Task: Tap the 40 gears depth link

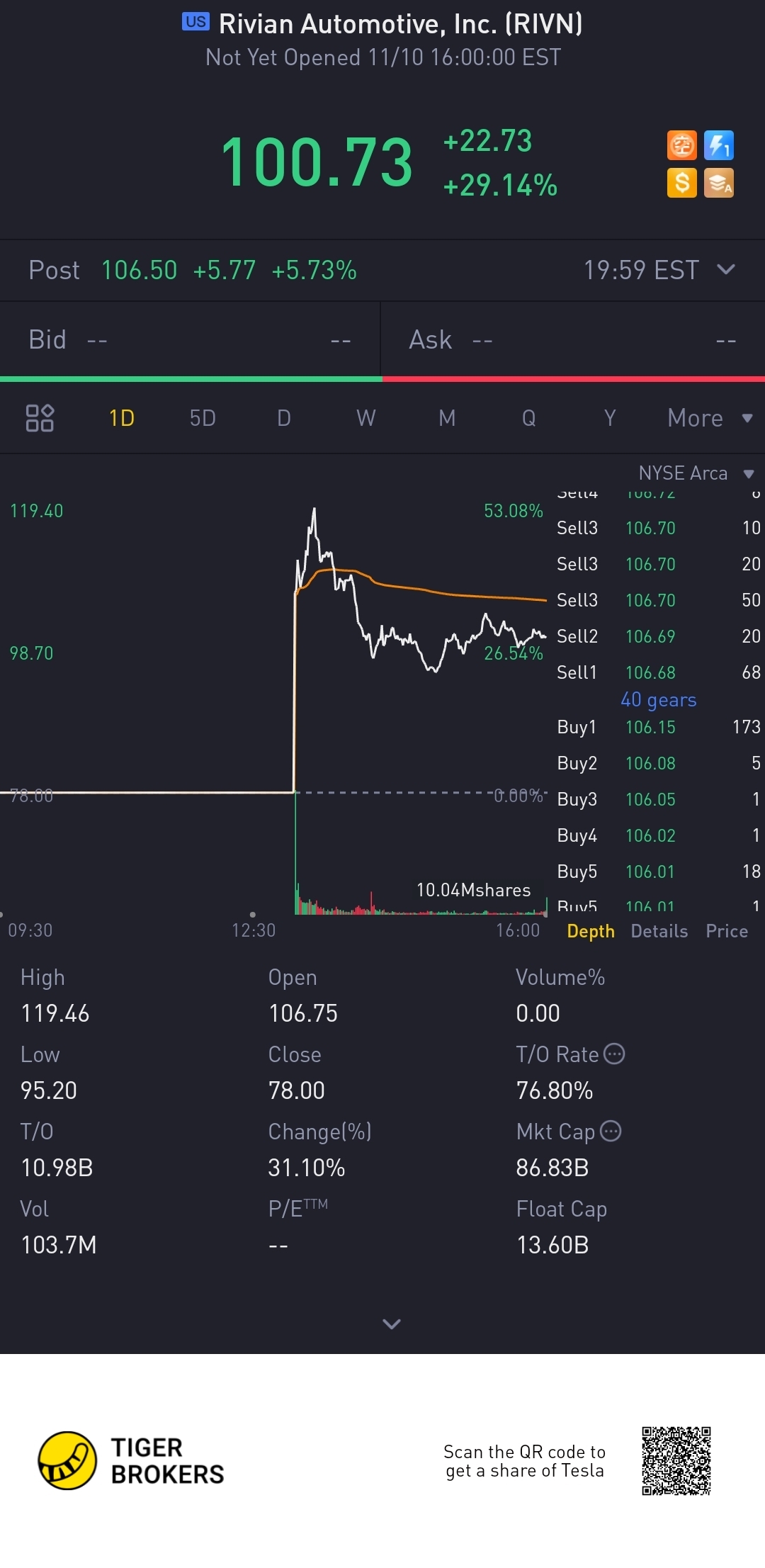Action: coord(659,700)
